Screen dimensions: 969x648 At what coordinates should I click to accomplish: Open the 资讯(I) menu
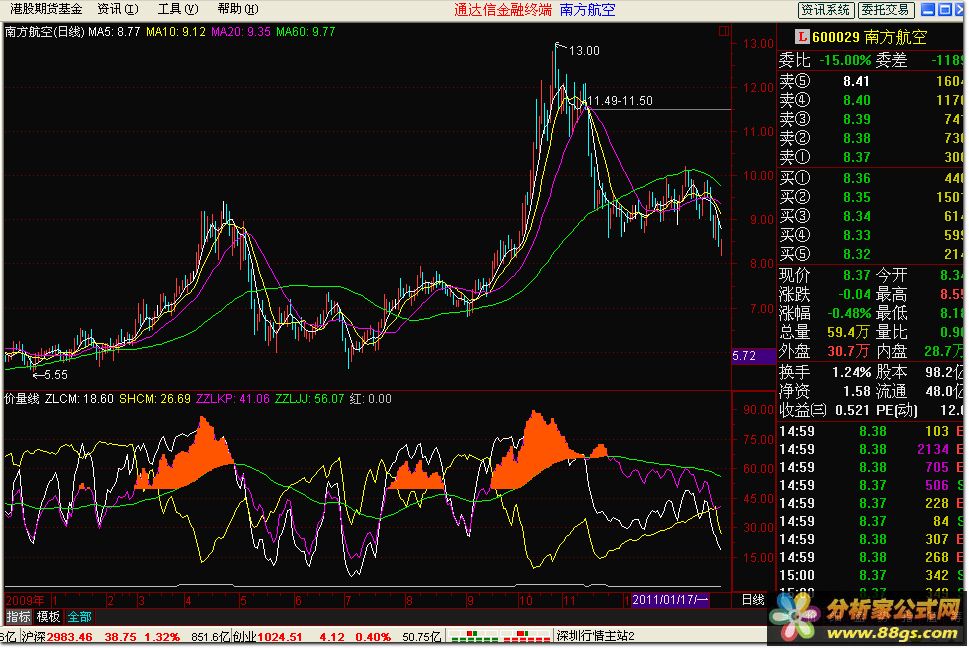[117, 9]
